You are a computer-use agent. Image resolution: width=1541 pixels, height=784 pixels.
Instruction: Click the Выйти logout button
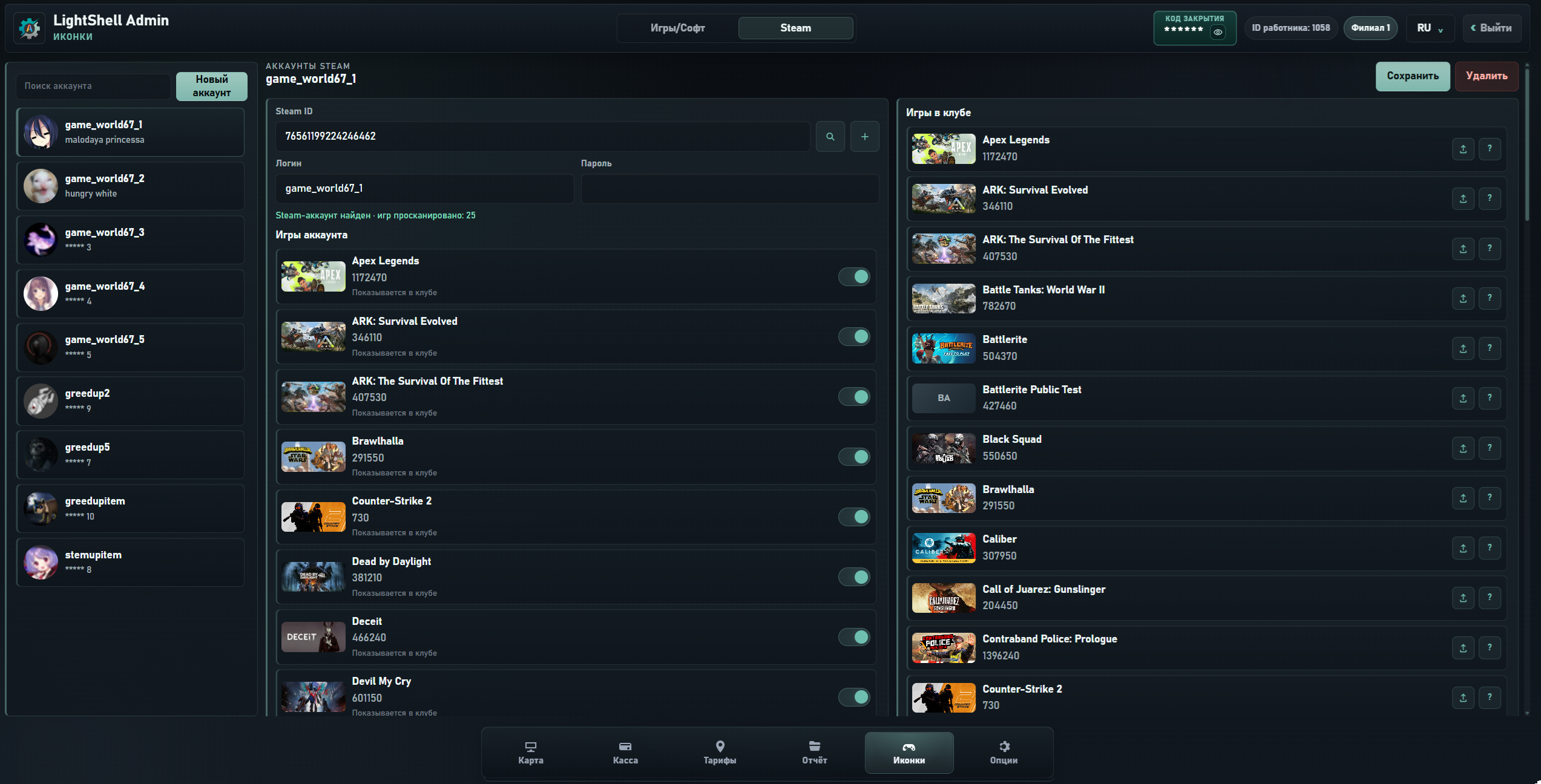tap(1491, 28)
